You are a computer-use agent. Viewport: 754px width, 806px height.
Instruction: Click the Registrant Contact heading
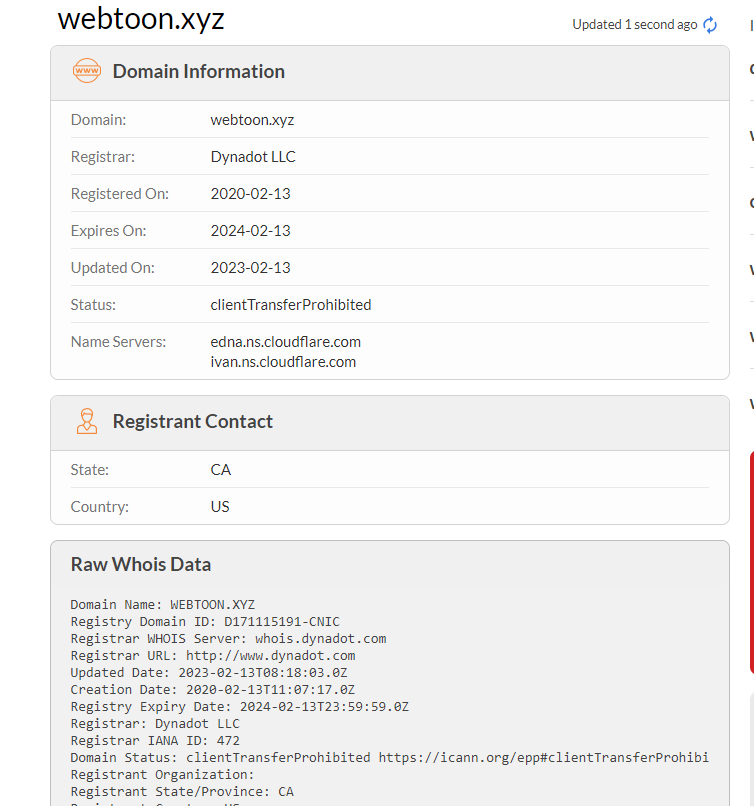coord(193,422)
